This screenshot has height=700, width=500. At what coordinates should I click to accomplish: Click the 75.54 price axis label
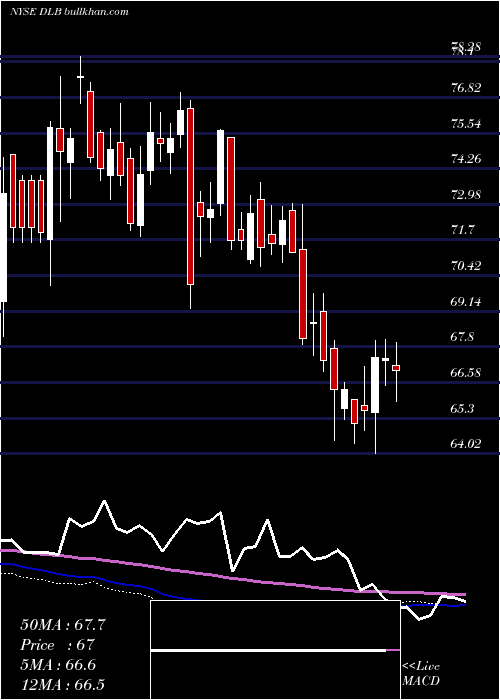[x=466, y=123]
